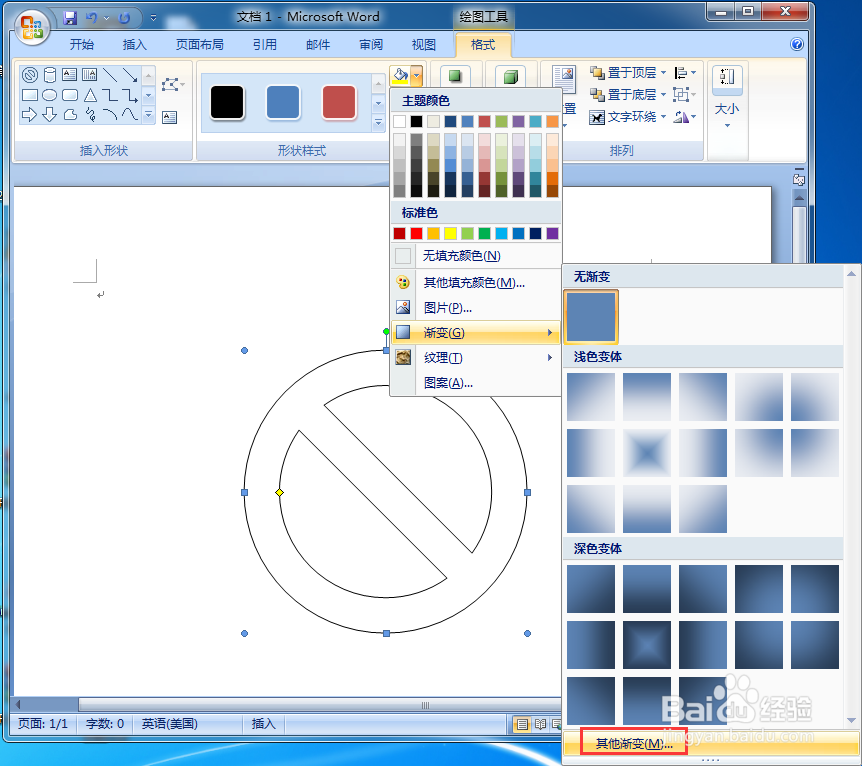Choose 纹理(T) texture submenu item
Screen dimensions: 862x766
[475, 358]
